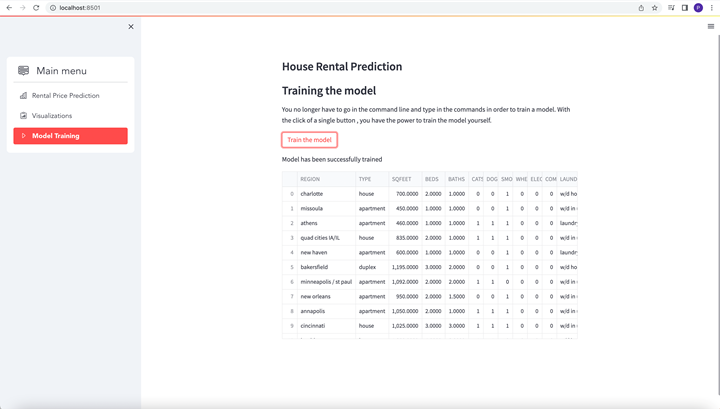Open the browser three-dot menu
Viewport: 720px width, 409px height.
(x=712, y=7)
